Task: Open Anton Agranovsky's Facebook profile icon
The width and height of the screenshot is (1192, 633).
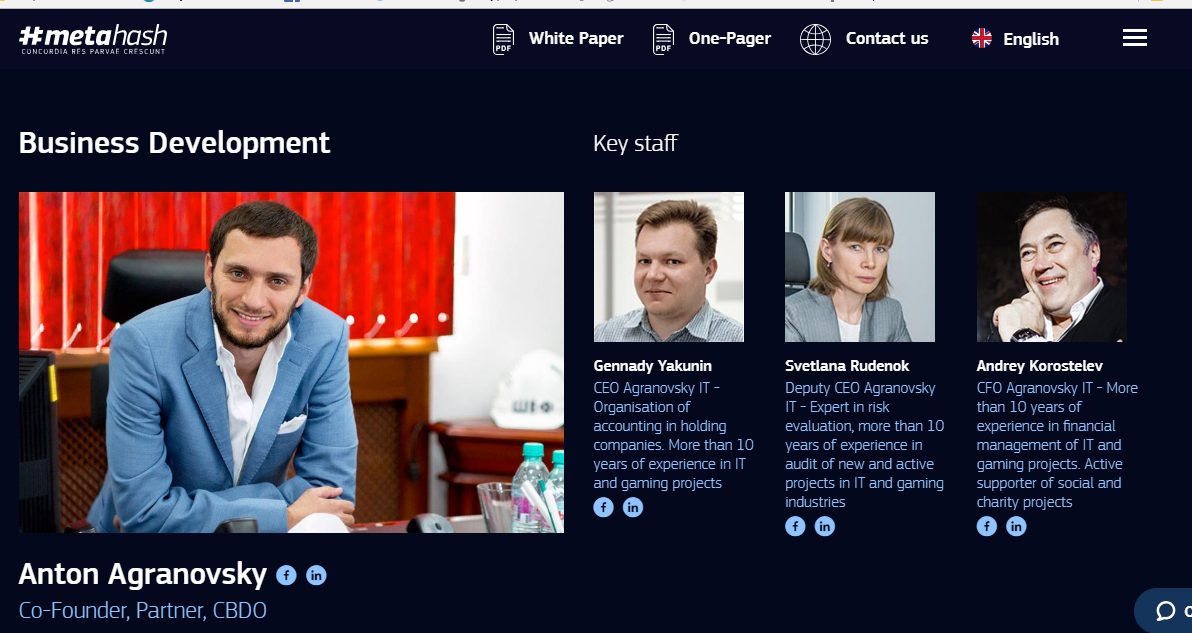Action: pos(286,575)
